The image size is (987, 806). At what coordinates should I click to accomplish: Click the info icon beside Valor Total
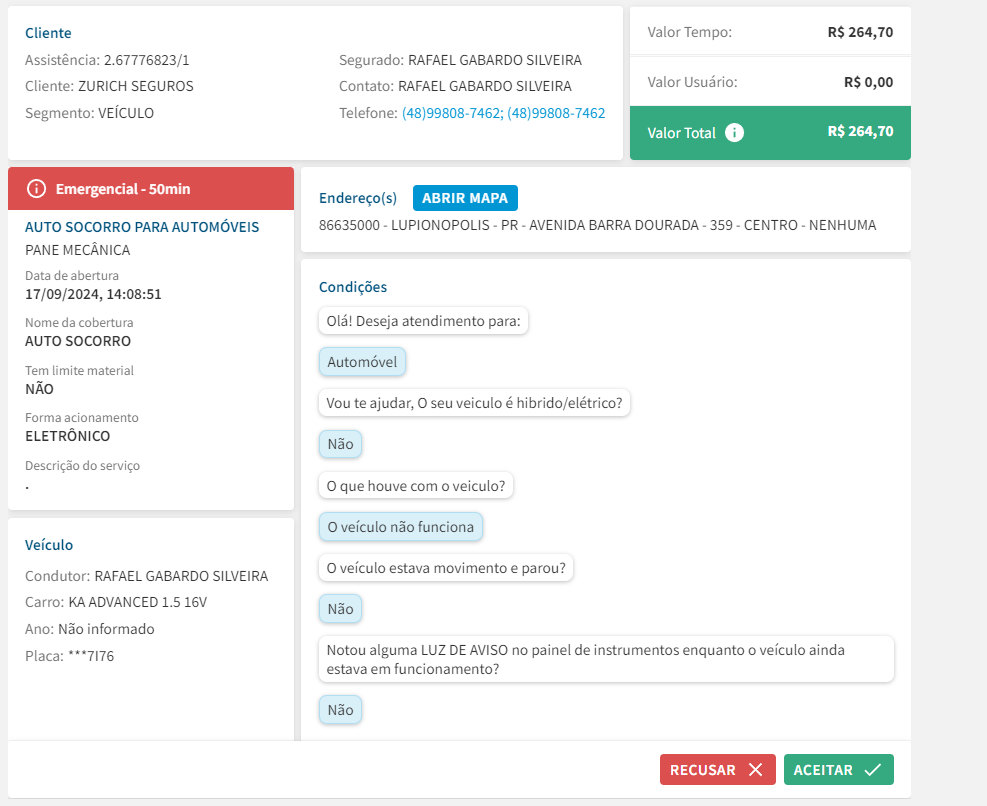(734, 132)
